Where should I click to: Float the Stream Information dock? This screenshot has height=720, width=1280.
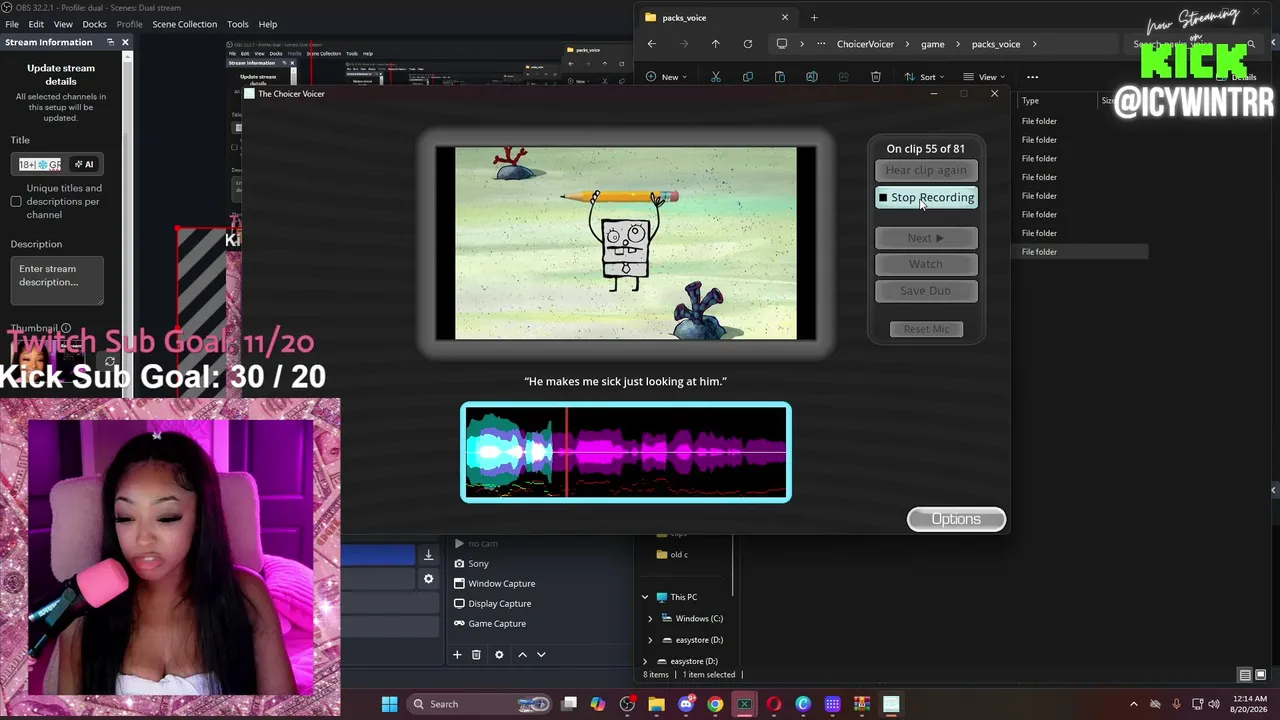coord(111,42)
